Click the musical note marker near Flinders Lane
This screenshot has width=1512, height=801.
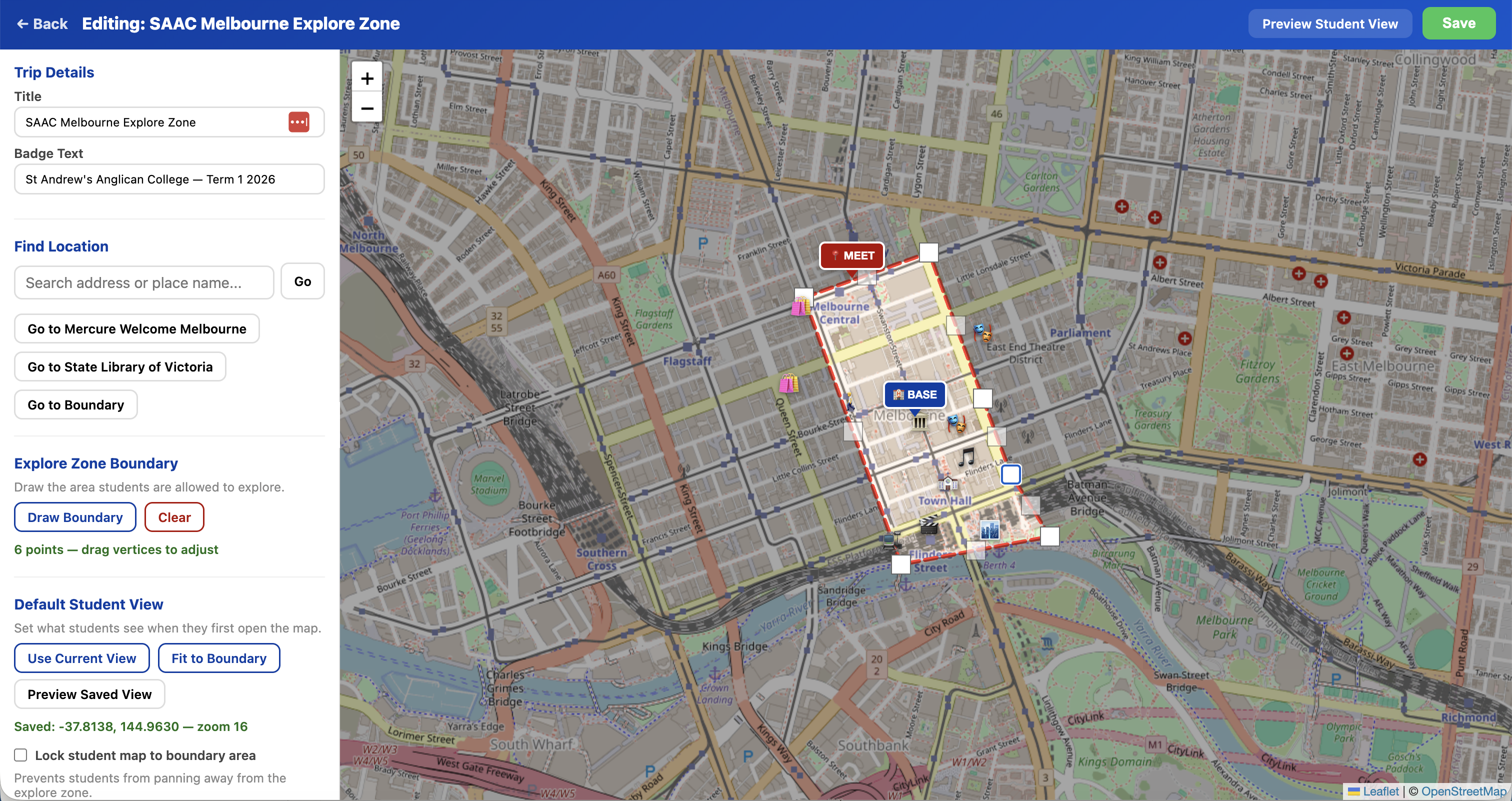click(x=966, y=457)
